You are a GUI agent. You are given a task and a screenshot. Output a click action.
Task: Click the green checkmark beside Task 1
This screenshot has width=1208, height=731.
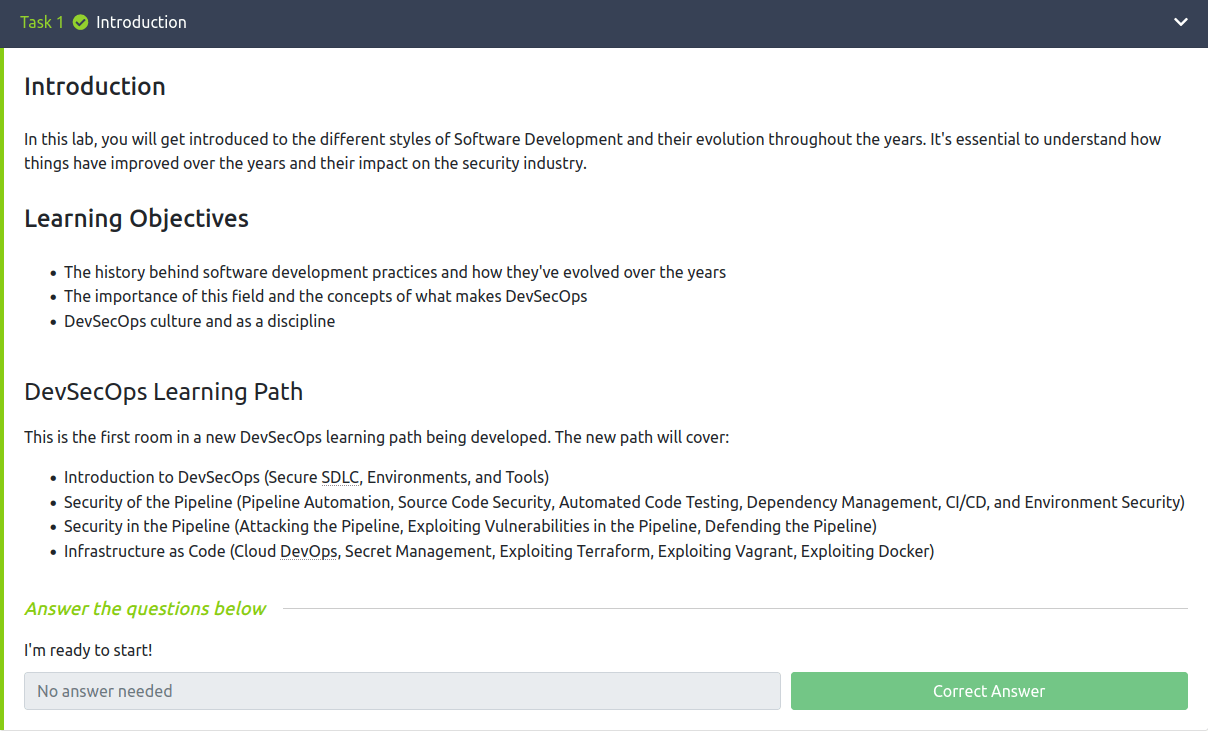point(80,21)
